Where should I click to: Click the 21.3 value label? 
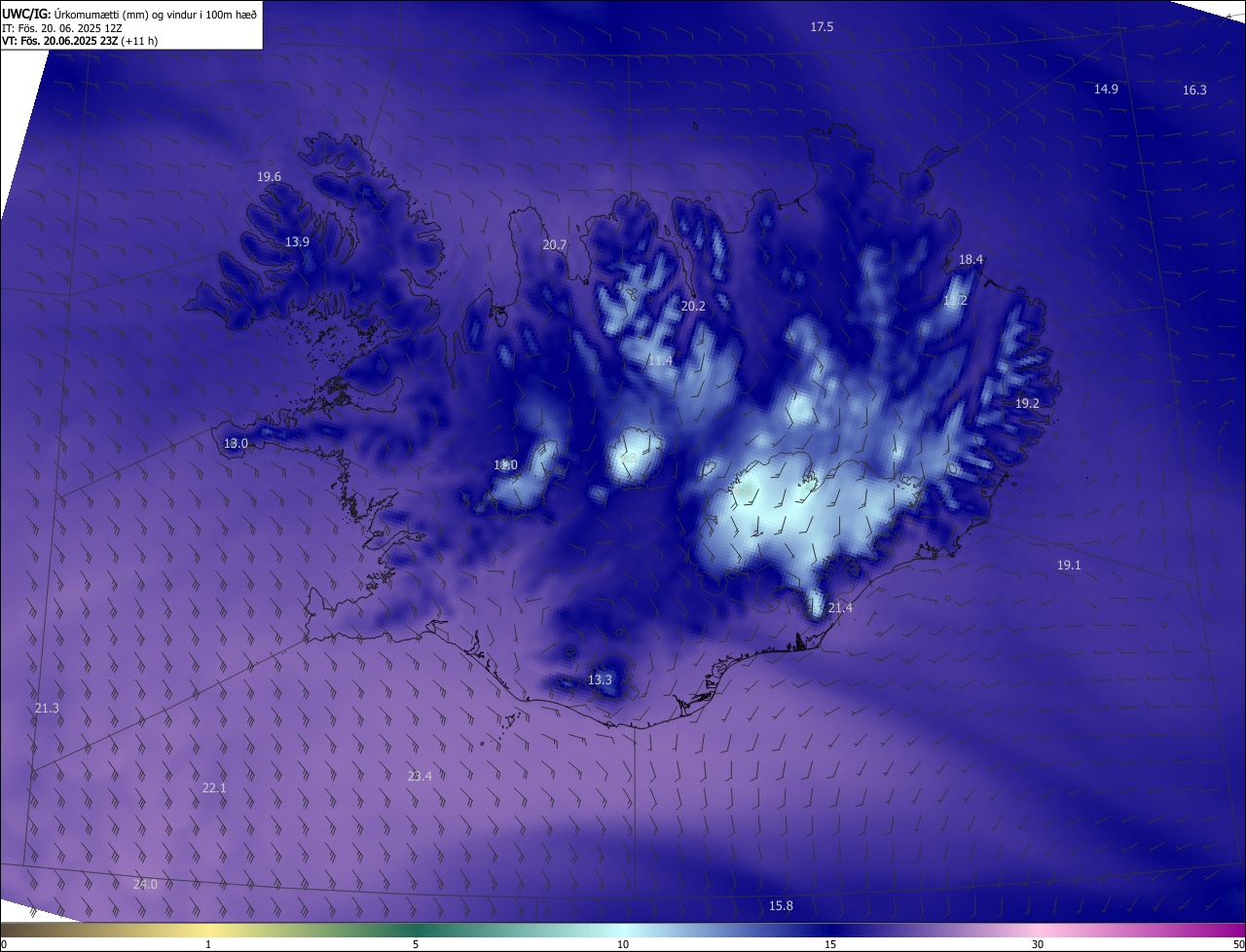[47, 708]
